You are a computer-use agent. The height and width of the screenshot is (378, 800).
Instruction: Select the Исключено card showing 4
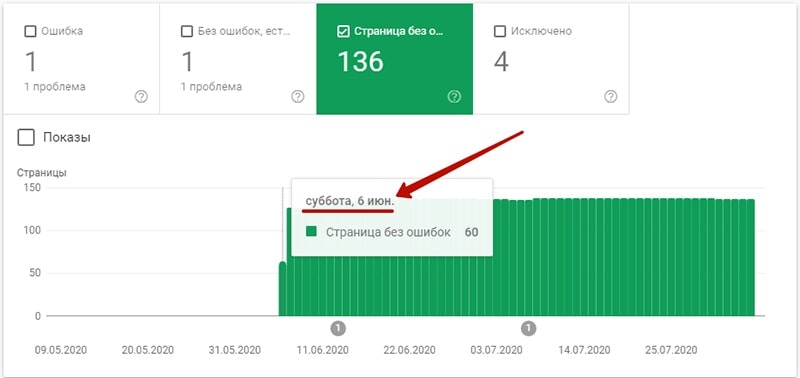pos(551,59)
